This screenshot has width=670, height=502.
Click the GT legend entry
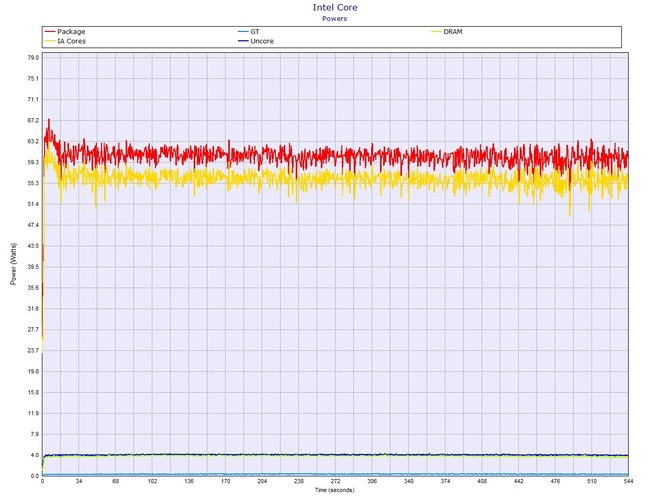[249, 32]
